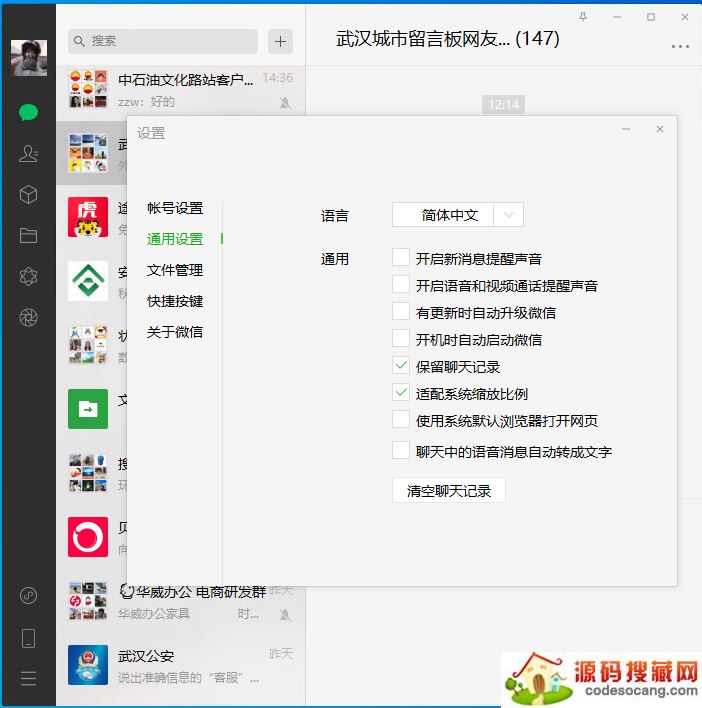This screenshot has width=702, height=708.
Task: Open 关于微信 settings section
Action: (x=175, y=332)
